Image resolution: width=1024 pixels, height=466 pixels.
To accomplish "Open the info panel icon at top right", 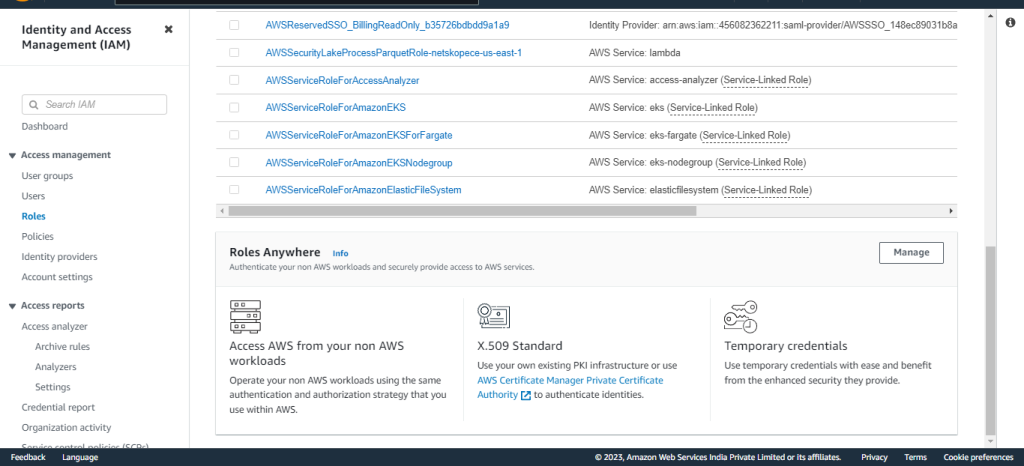I will click(x=1010, y=23).
